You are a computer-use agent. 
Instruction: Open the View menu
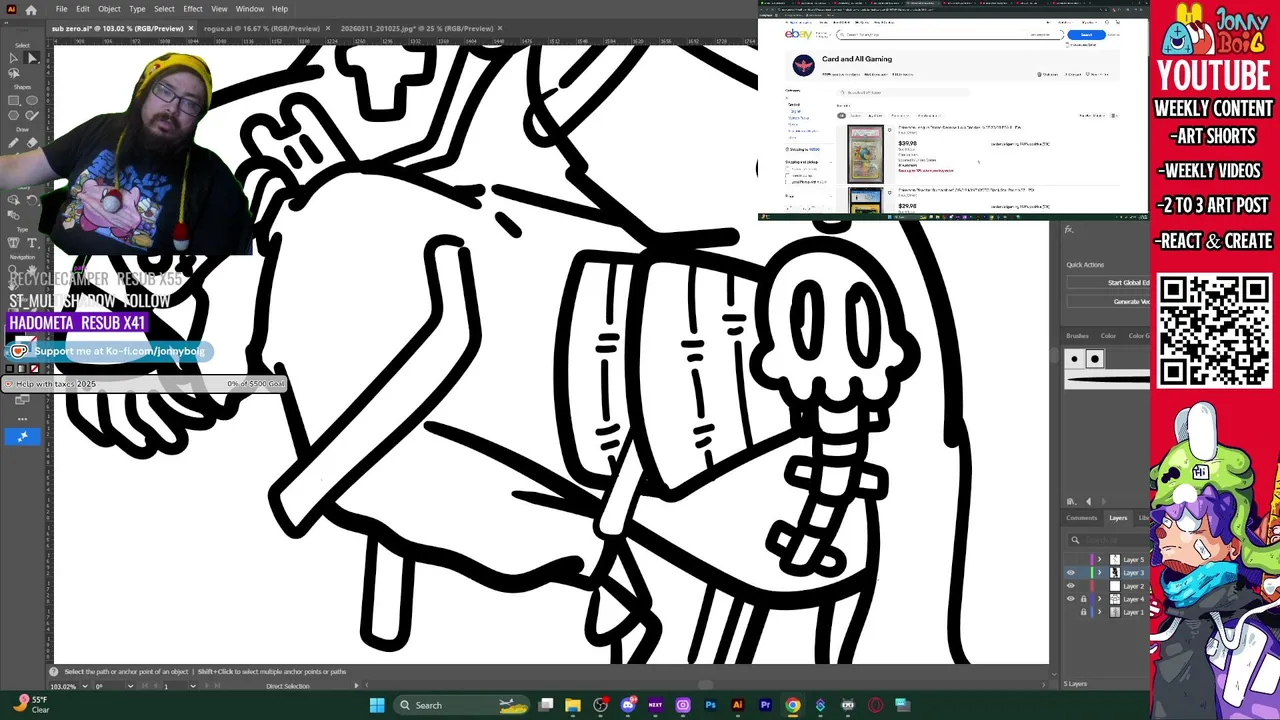pyautogui.click(x=219, y=9)
